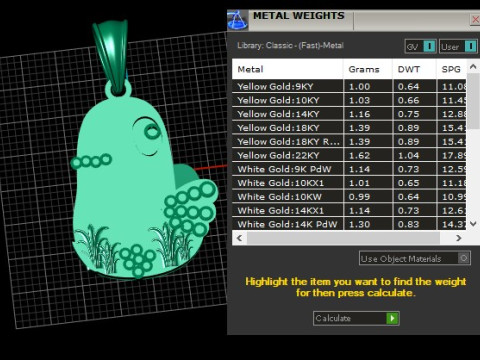Sort by the Metal column header
The width and height of the screenshot is (480, 360).
coord(287,69)
